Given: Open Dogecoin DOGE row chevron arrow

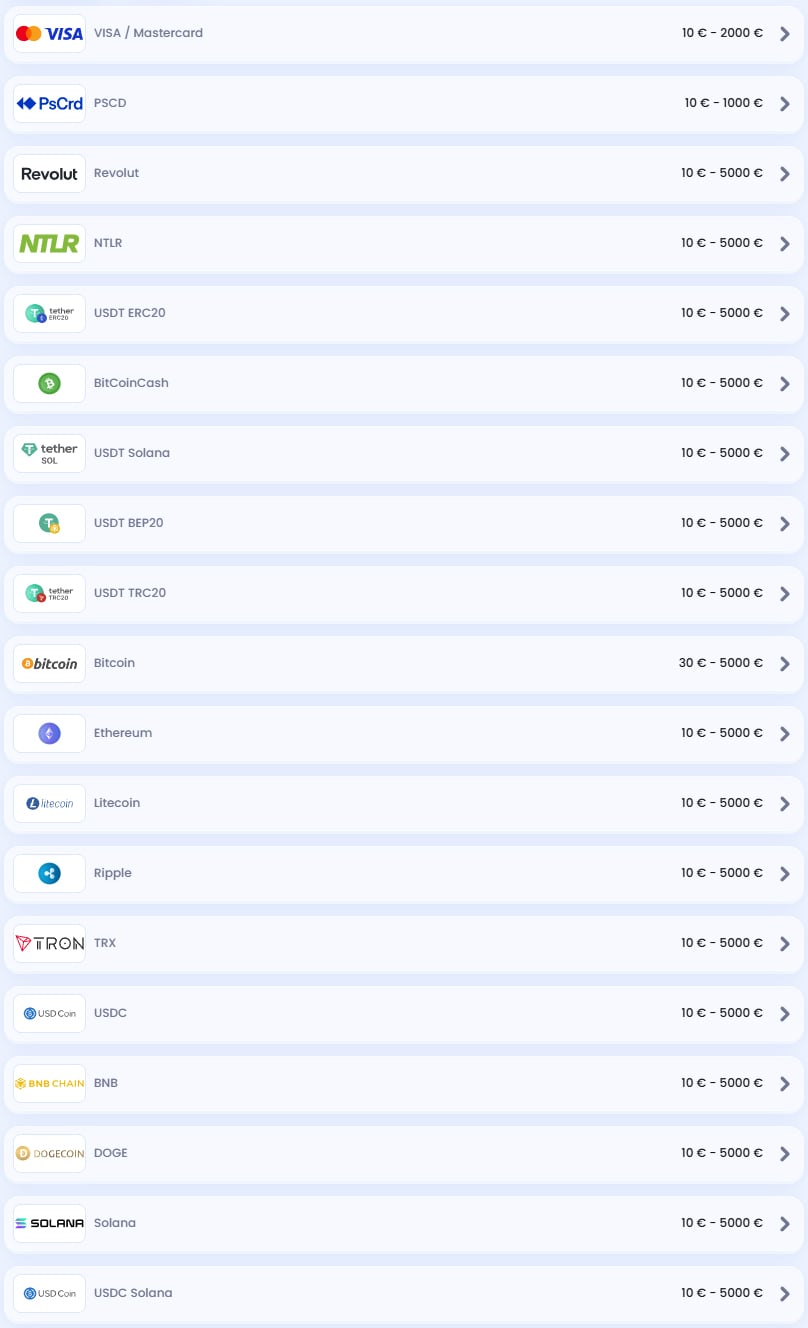Looking at the screenshot, I should (x=785, y=1154).
